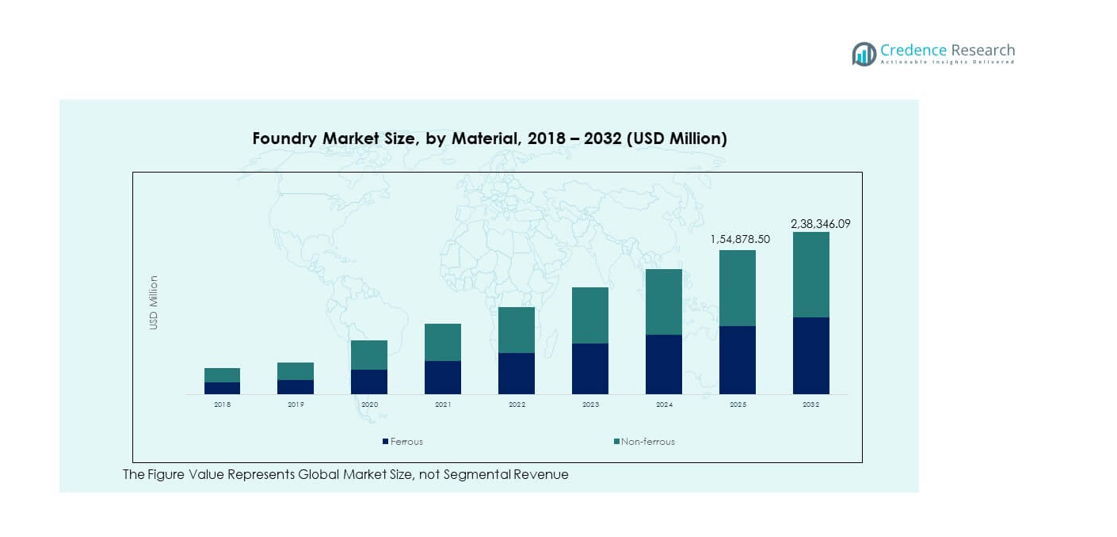Click the Non-ferrous legend color swatch
Viewport: 1117px width, 537px height.
tap(616, 441)
